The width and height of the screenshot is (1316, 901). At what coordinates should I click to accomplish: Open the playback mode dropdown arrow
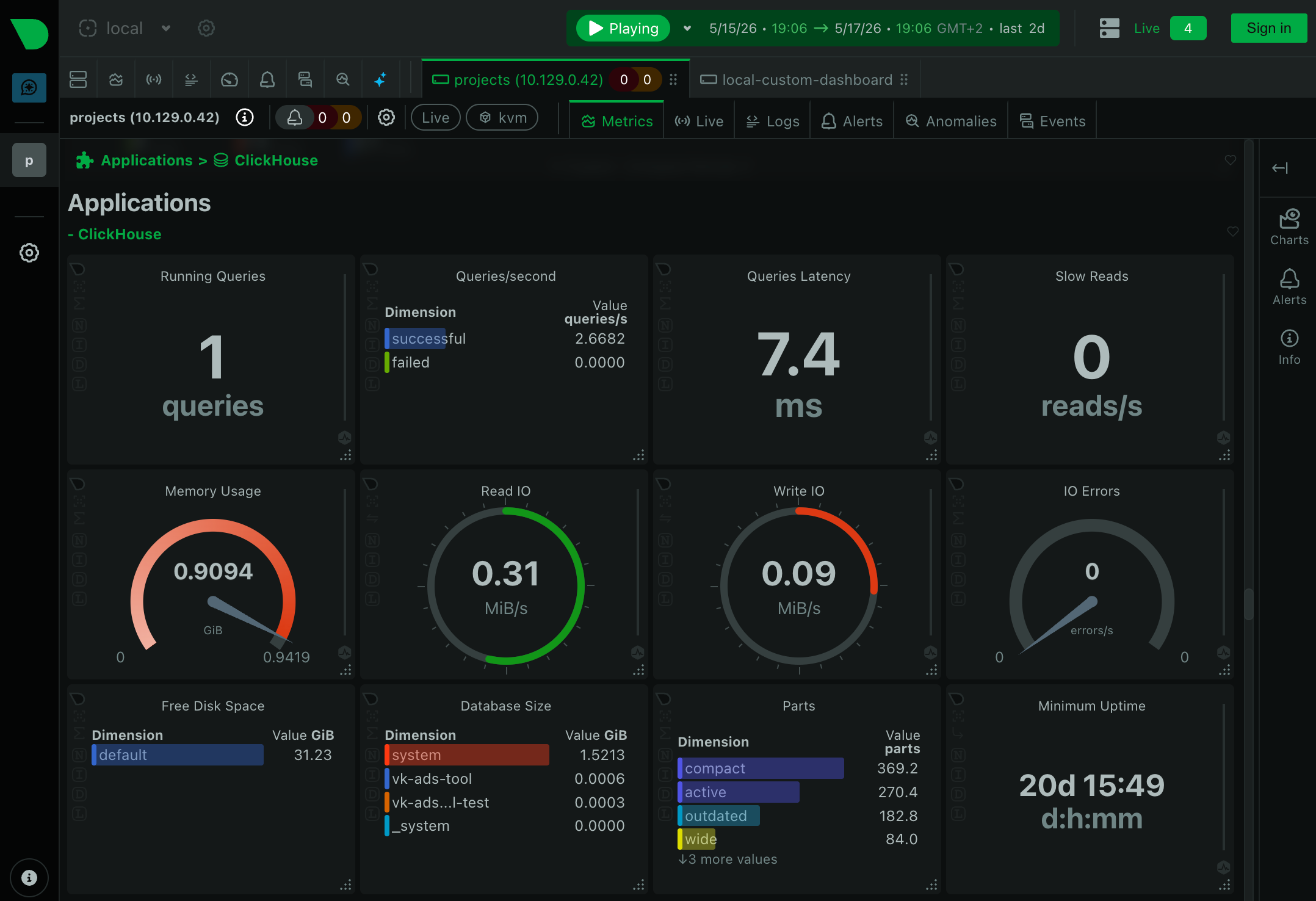[x=687, y=28]
